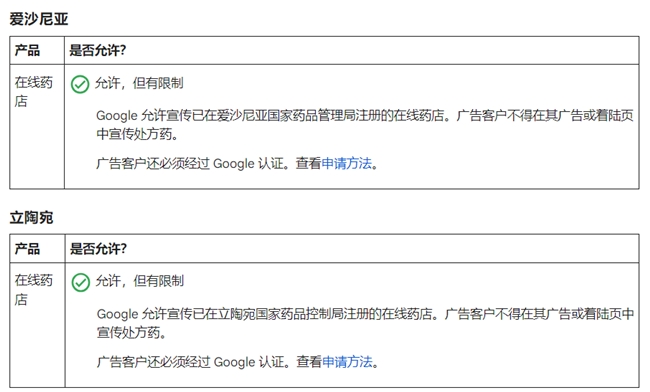
Task: Open the 申请方法 link in 立陶宛 table
Action: (347, 362)
